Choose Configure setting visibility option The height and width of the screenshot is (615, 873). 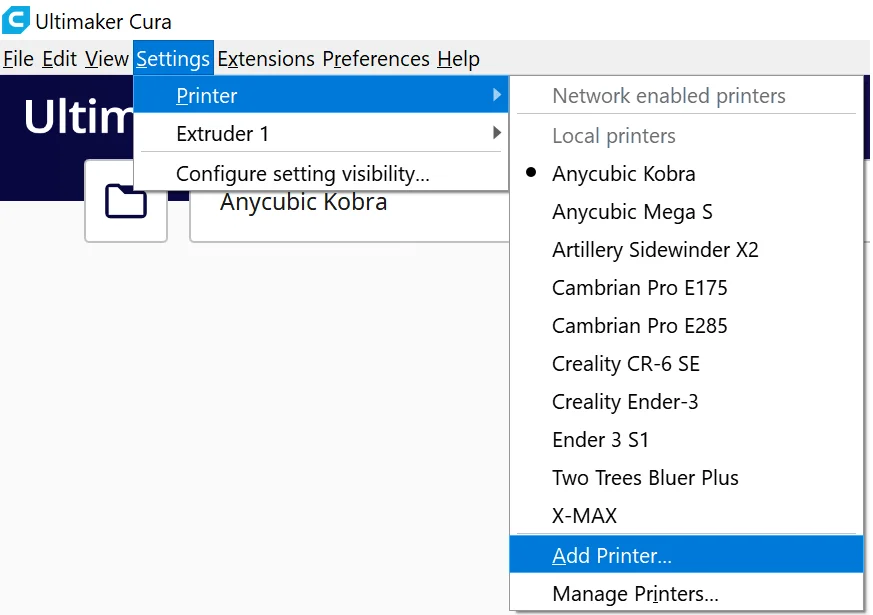tap(302, 174)
